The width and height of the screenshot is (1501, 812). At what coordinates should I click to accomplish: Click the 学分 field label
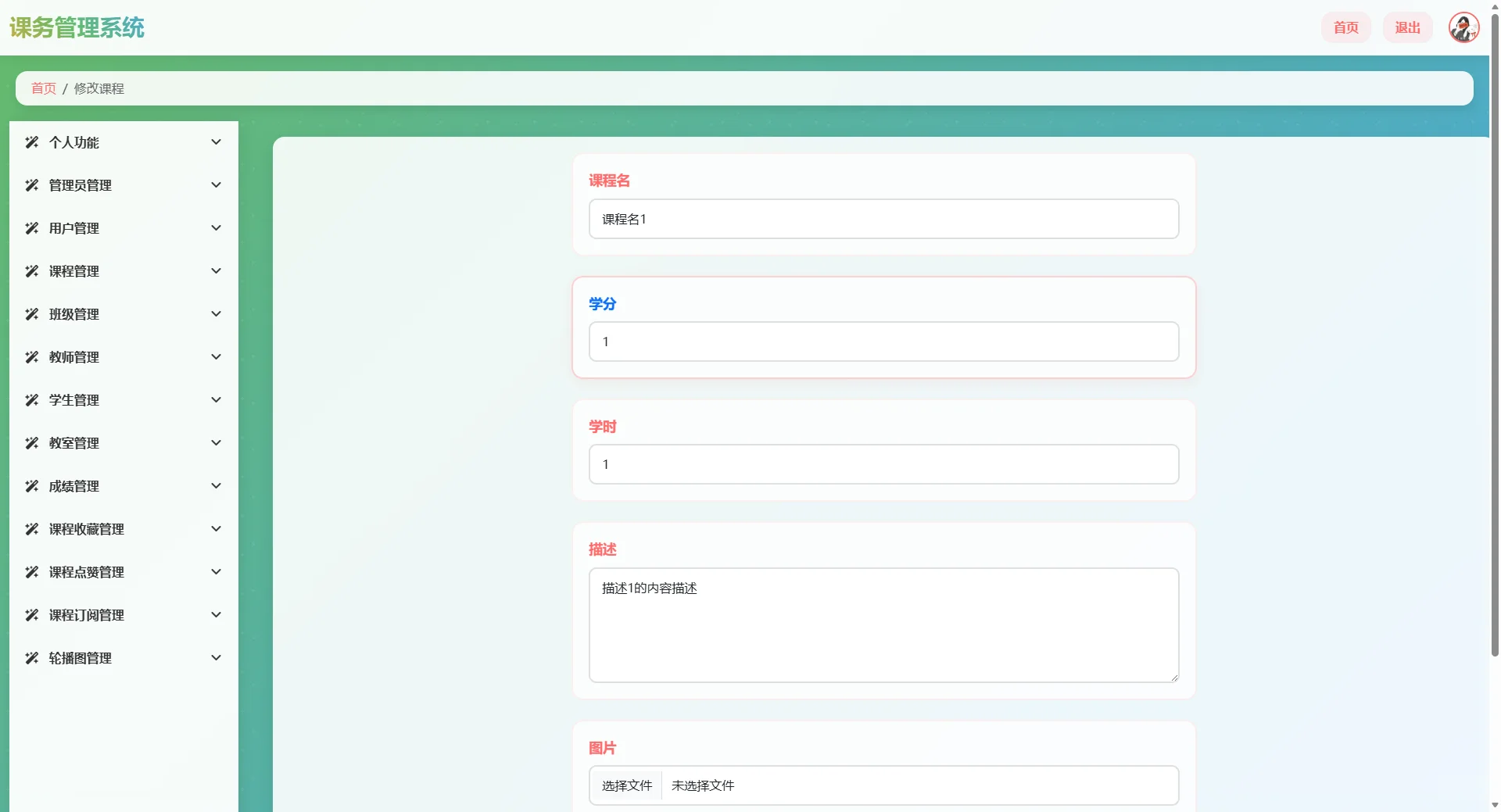click(x=602, y=304)
